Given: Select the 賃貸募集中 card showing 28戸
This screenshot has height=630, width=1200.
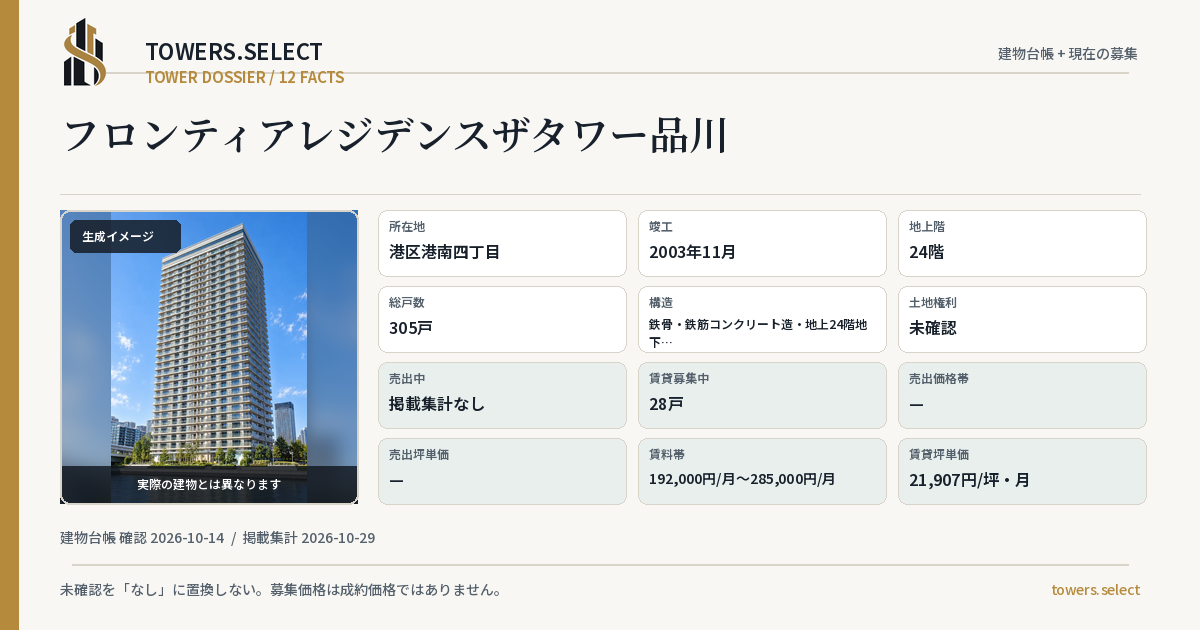Looking at the screenshot, I should pyautogui.click(x=762, y=395).
